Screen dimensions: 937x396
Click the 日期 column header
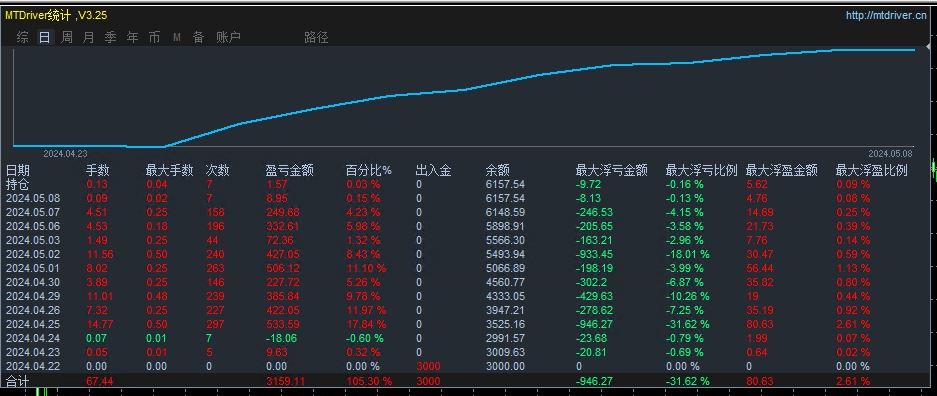point(17,171)
